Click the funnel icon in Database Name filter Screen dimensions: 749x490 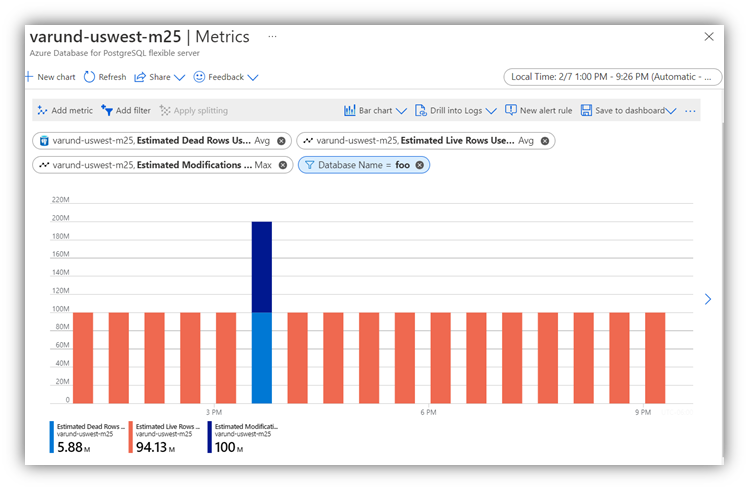pos(310,165)
